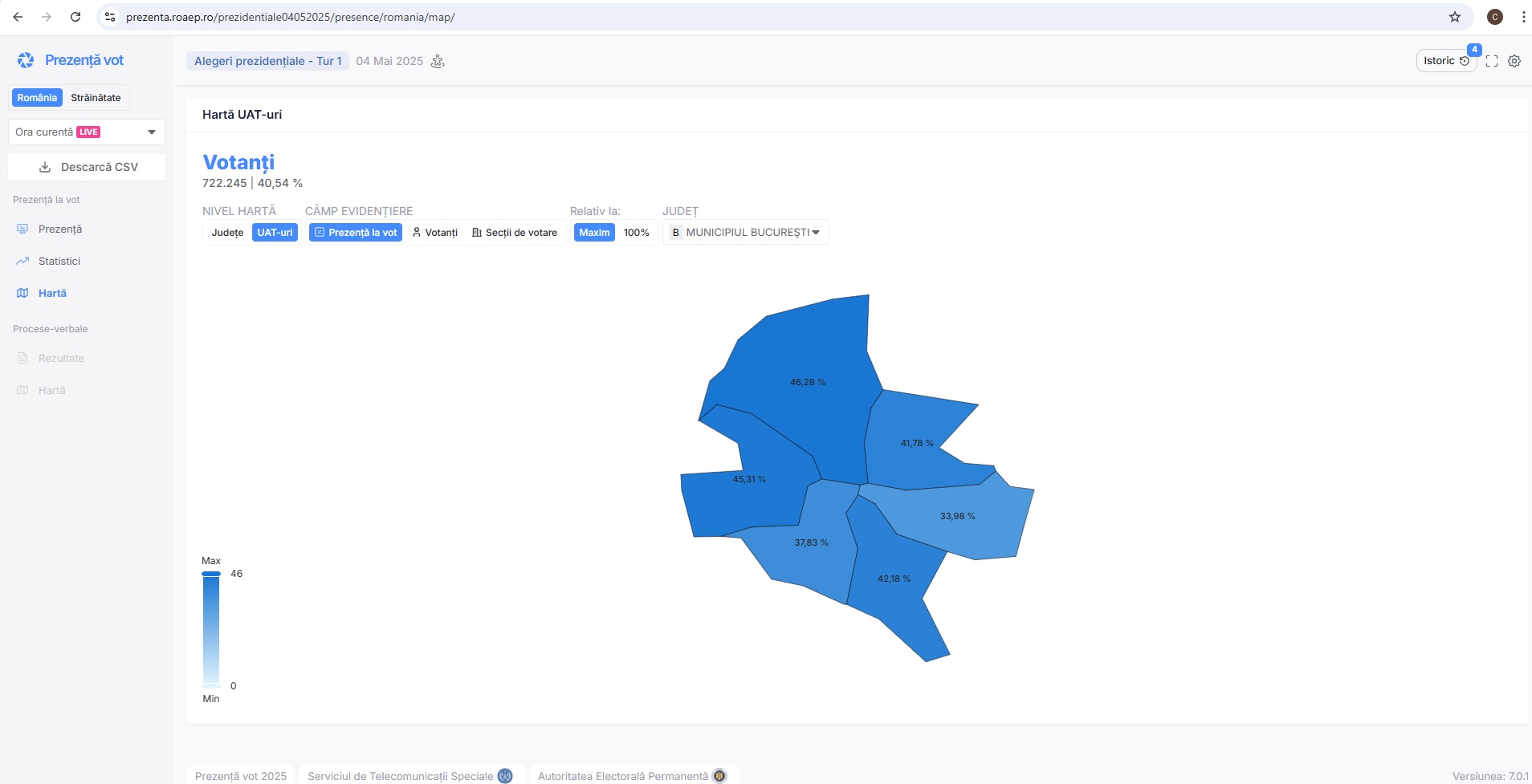Open Statistici in the sidebar
Screen dimensions: 1532x784
coord(59,261)
